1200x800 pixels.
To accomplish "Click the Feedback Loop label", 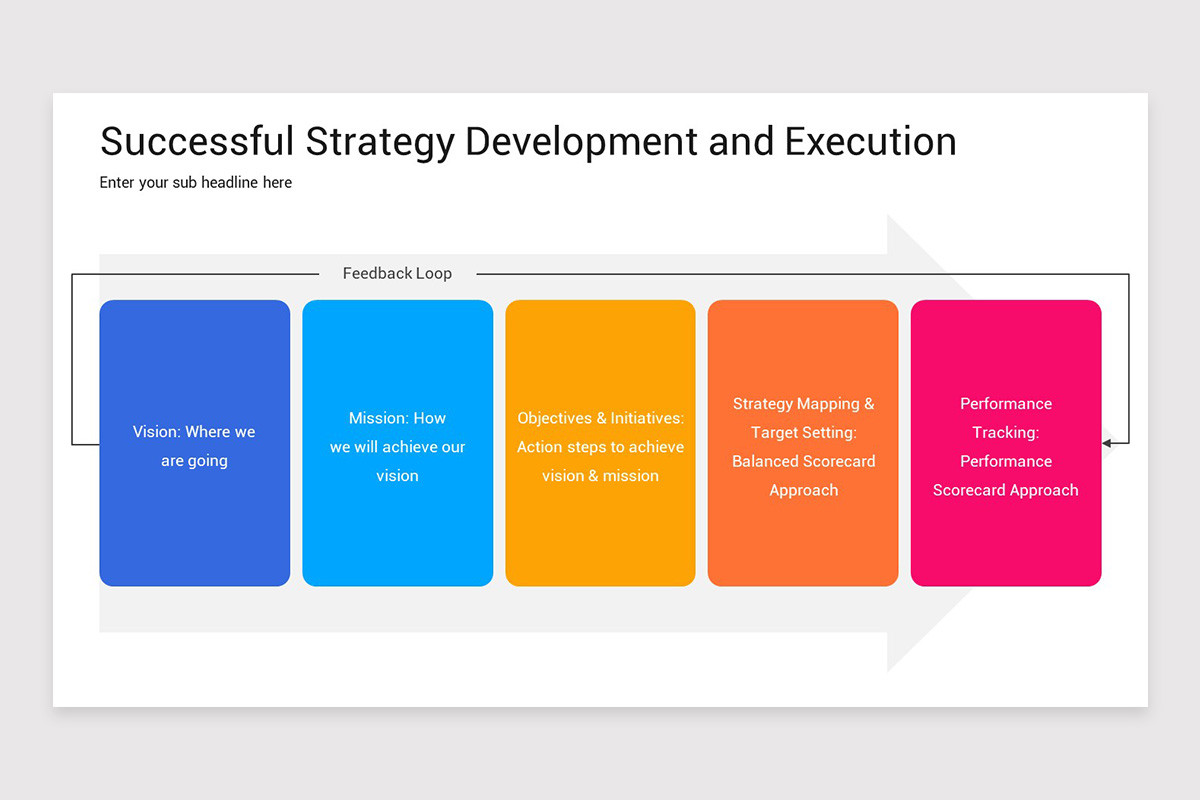I will tap(397, 272).
